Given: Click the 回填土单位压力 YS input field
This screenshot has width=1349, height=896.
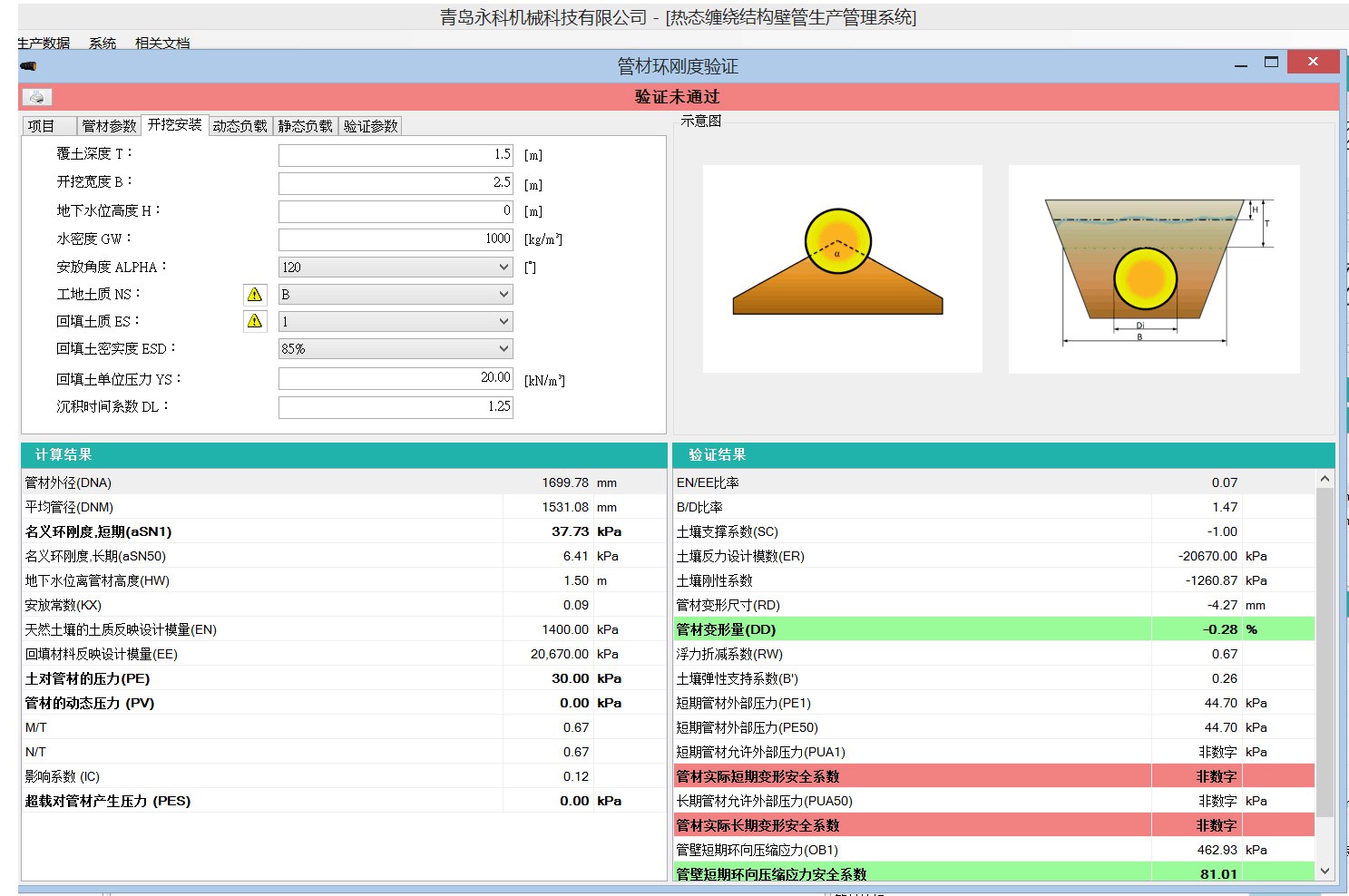Looking at the screenshot, I should pyautogui.click(x=396, y=378).
